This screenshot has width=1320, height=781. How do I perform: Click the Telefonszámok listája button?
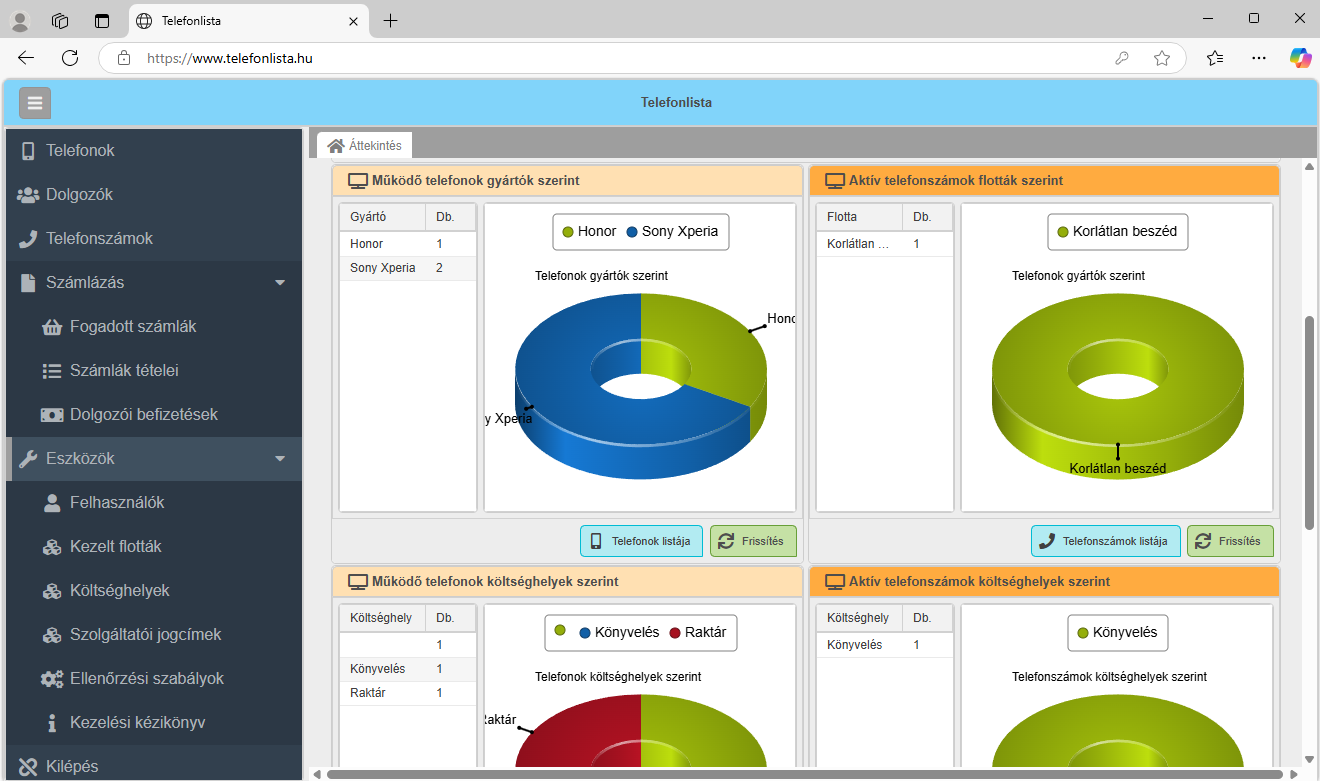click(1105, 541)
